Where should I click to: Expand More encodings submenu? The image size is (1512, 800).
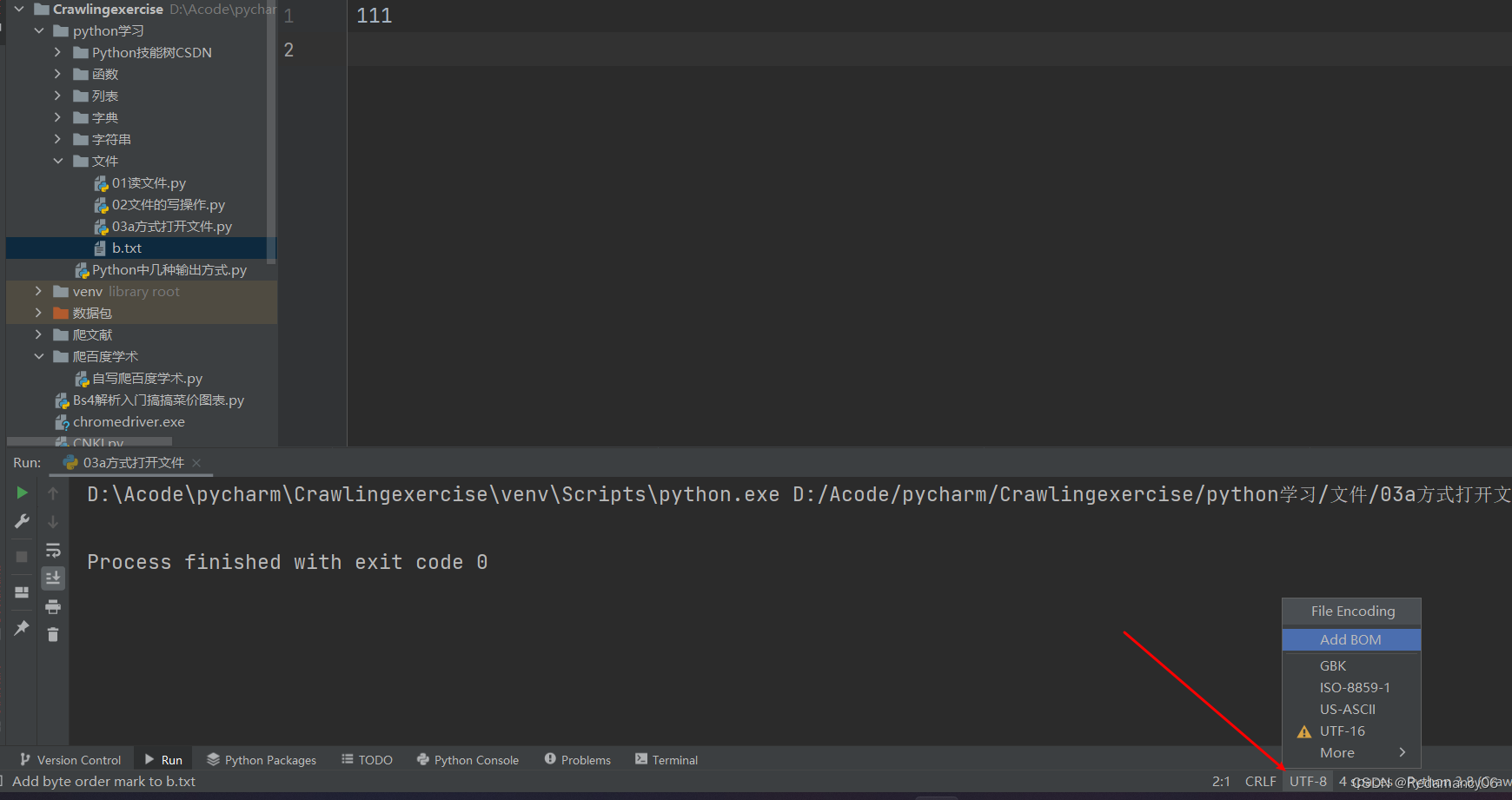tap(1351, 753)
